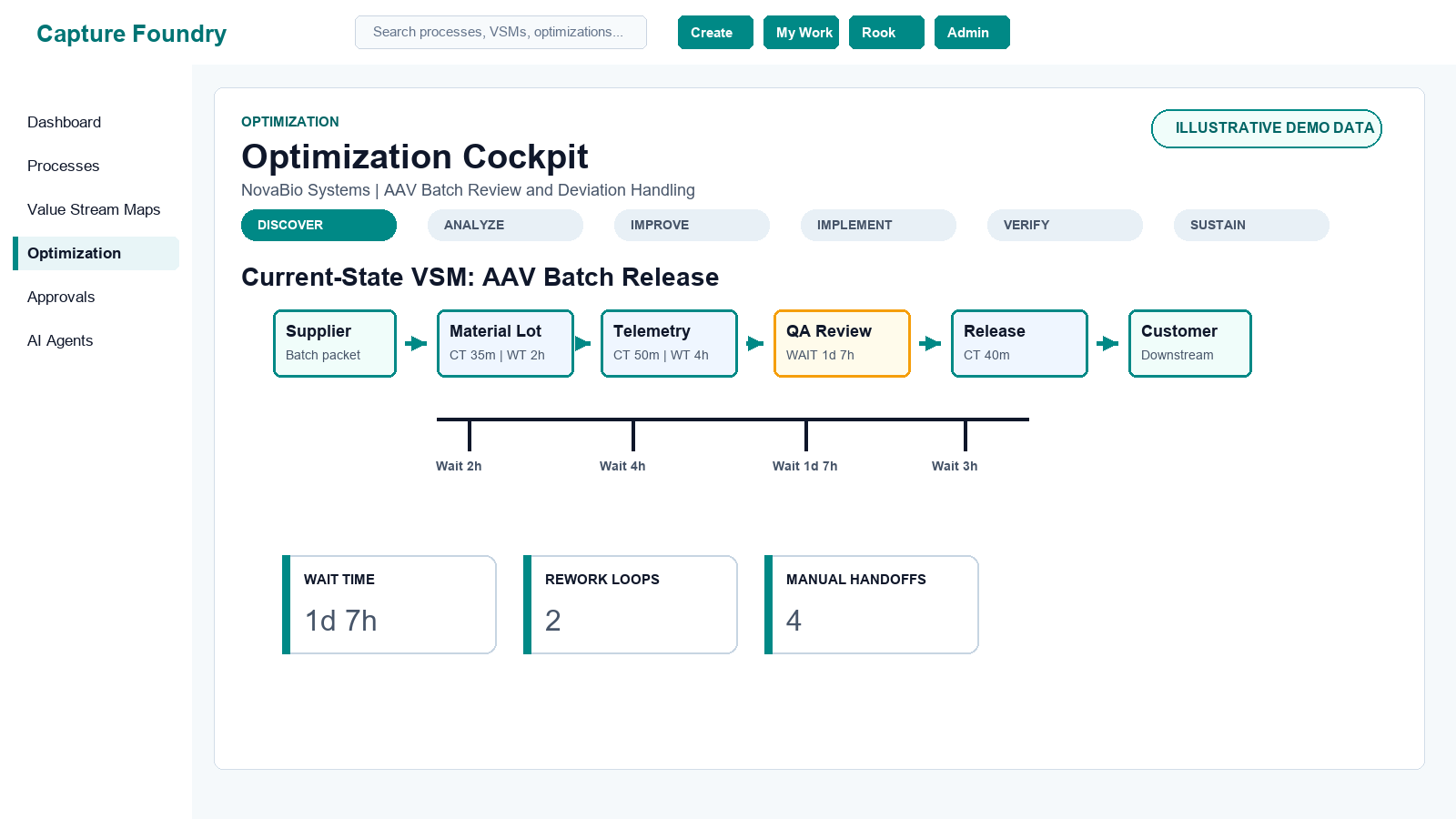
Task: Open Value Stream Maps in sidebar
Action: (x=94, y=209)
